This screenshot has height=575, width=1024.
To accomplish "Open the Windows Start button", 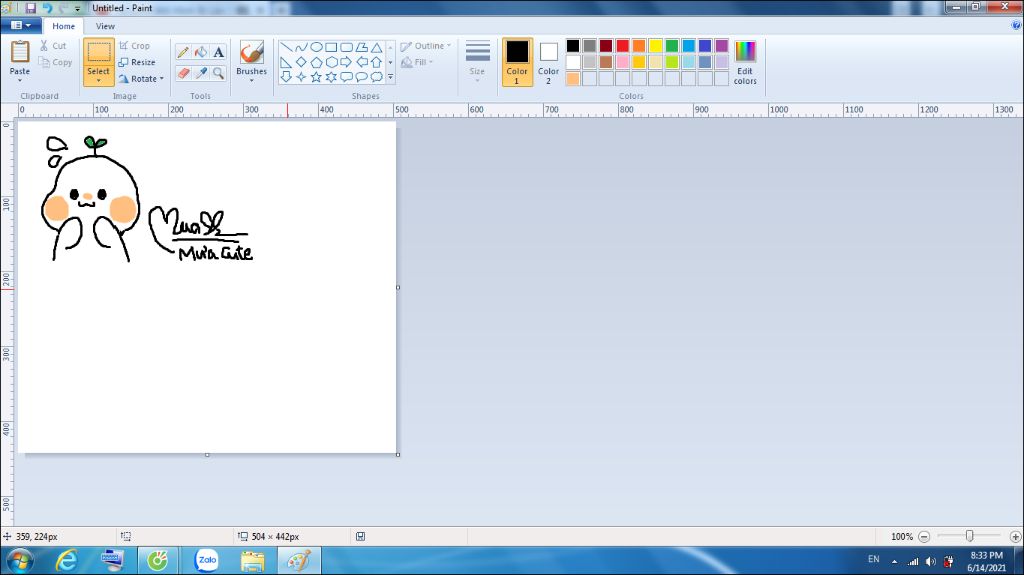I will coord(20,561).
